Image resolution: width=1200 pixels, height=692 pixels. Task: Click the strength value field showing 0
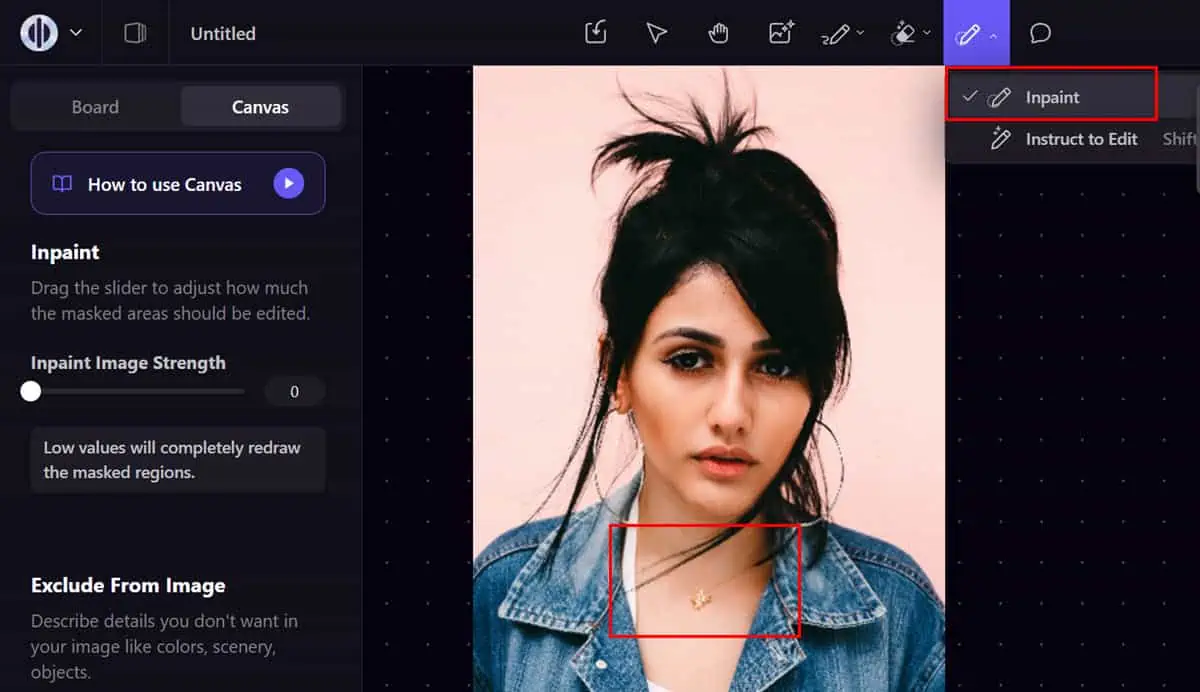(x=294, y=392)
